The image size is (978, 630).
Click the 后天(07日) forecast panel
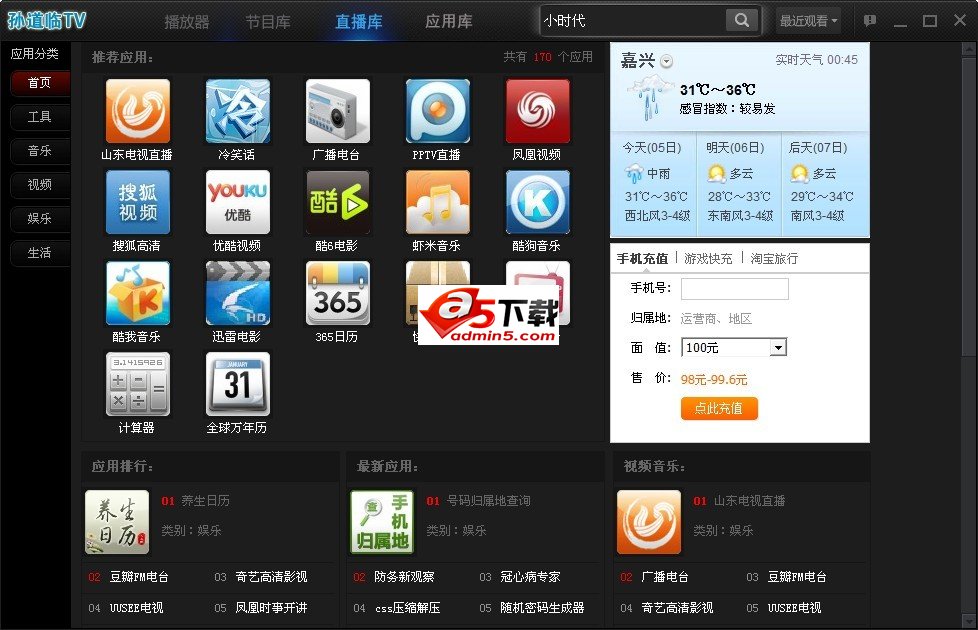825,184
